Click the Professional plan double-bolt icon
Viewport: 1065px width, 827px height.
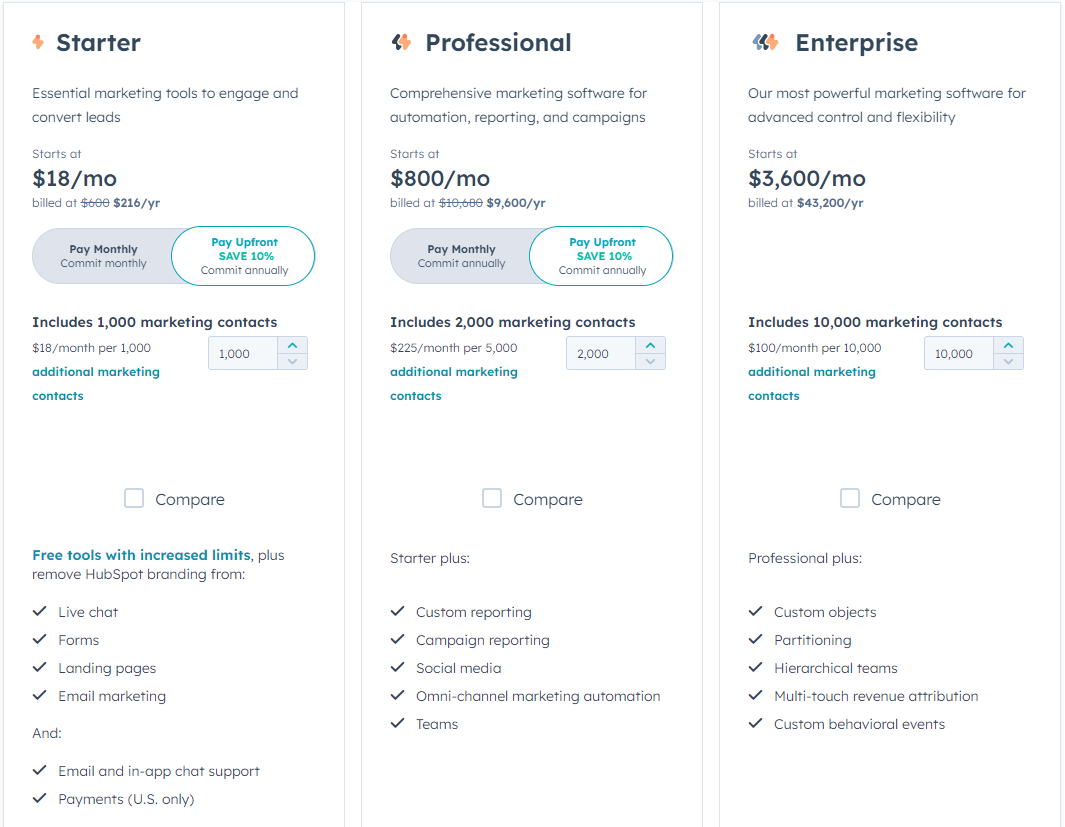click(x=399, y=42)
